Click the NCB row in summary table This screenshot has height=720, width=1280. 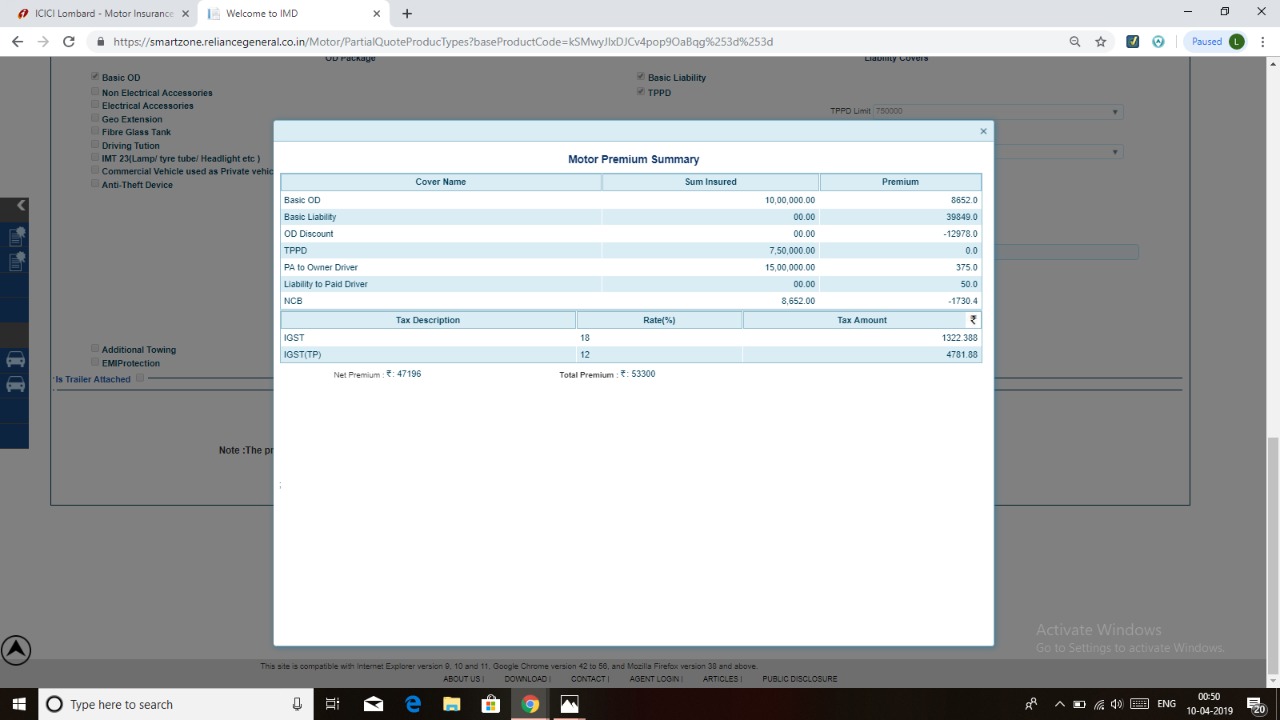pyautogui.click(x=631, y=301)
